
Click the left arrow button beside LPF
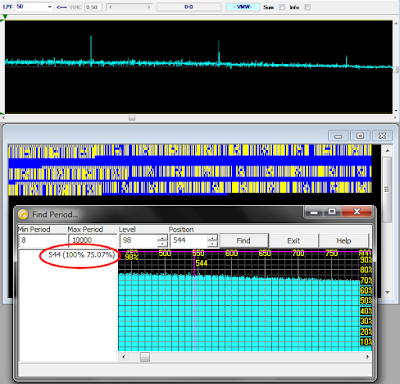pos(61,7)
